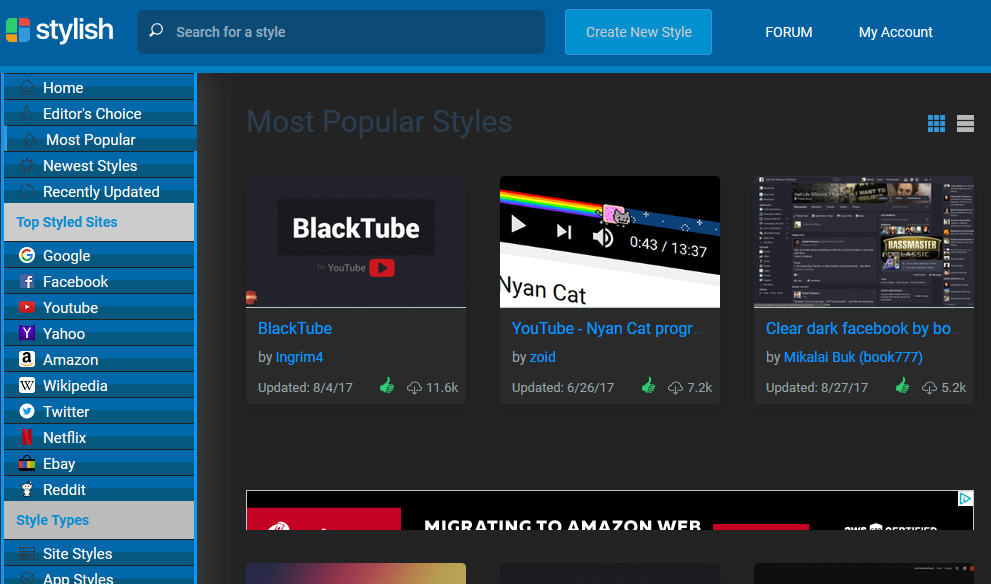Click the Create New Style button
The height and width of the screenshot is (584, 991).
pyautogui.click(x=638, y=32)
